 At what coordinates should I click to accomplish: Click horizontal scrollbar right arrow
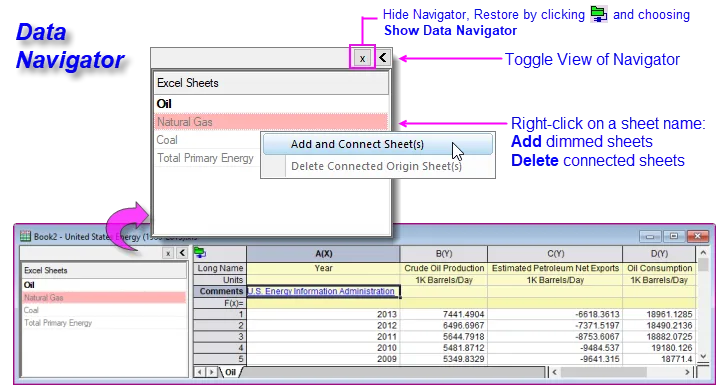pos(687,373)
